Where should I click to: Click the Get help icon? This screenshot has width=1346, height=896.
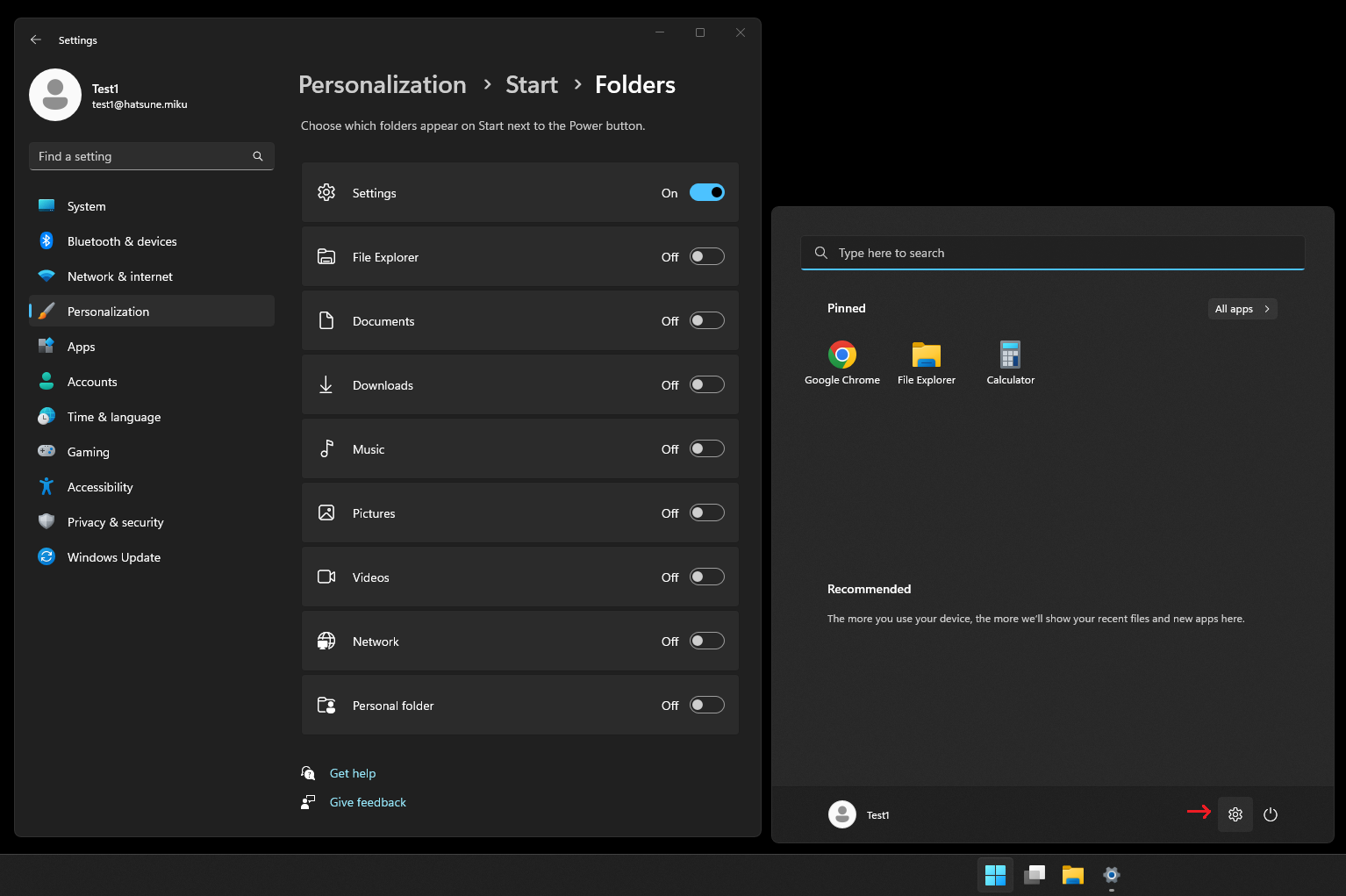pos(308,773)
